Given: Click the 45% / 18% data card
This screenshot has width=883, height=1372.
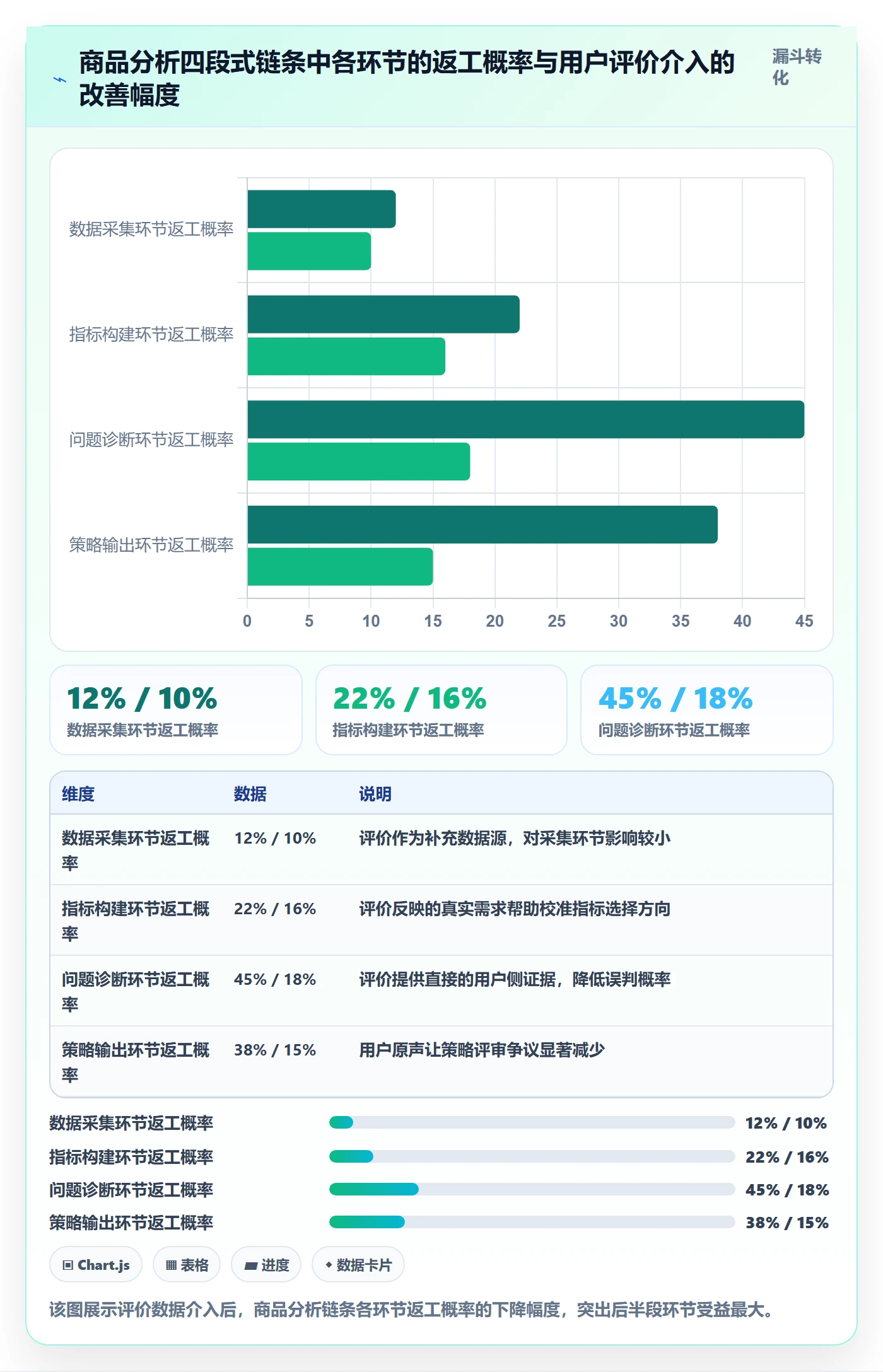Looking at the screenshot, I should 707,710.
